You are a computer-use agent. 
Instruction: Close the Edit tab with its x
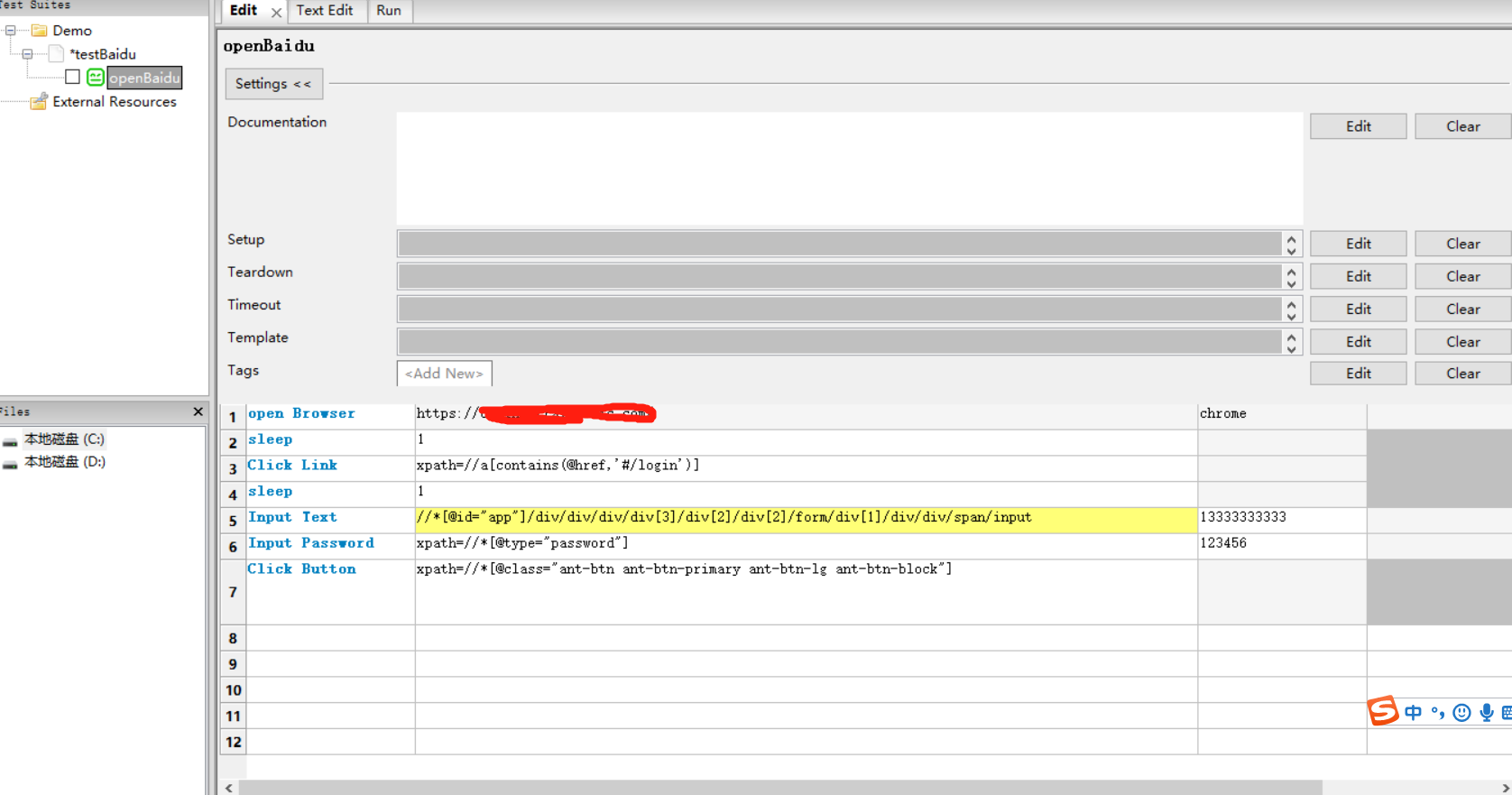(x=276, y=12)
